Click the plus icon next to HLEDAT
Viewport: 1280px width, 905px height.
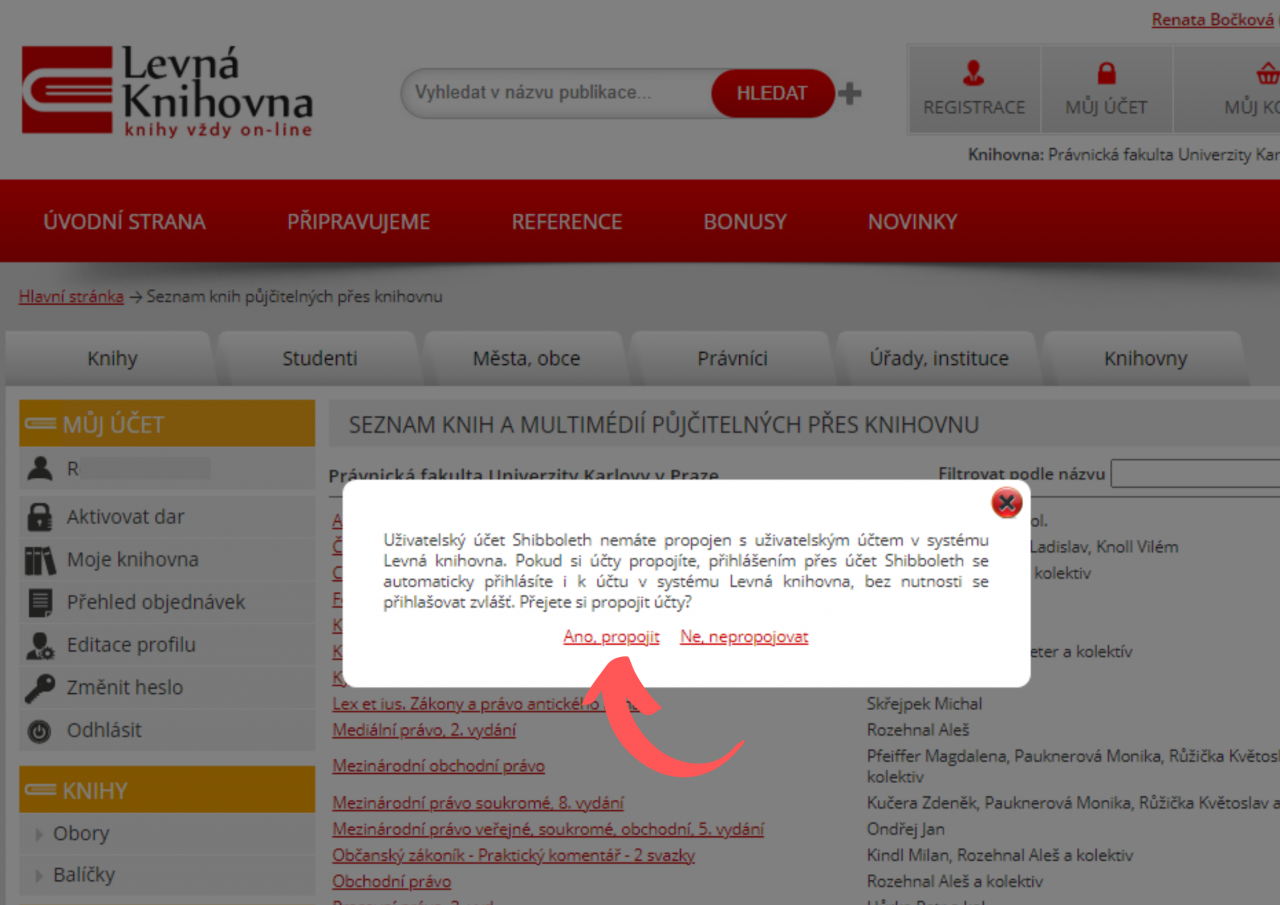click(849, 94)
